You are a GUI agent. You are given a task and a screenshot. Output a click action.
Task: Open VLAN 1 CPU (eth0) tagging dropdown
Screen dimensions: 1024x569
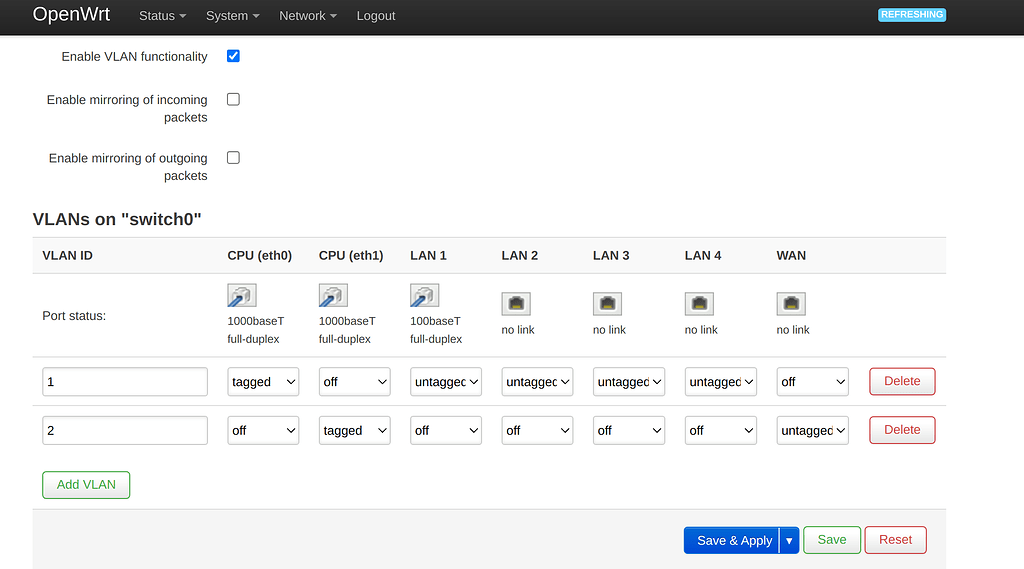pyautogui.click(x=263, y=382)
